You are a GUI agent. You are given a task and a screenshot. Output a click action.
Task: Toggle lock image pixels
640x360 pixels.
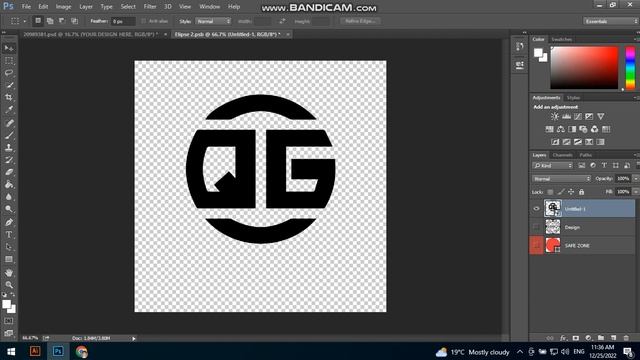coord(561,192)
